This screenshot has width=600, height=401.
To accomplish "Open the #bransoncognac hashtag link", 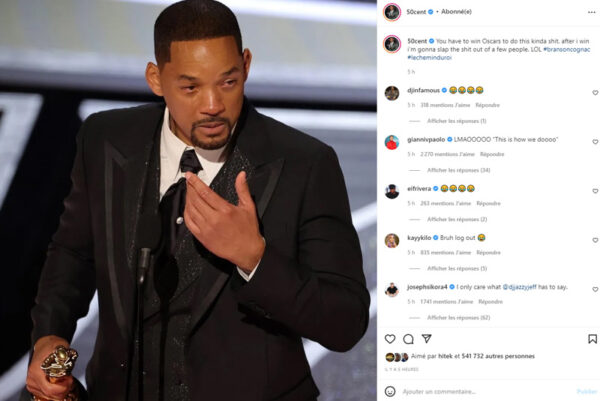I will click(567, 49).
